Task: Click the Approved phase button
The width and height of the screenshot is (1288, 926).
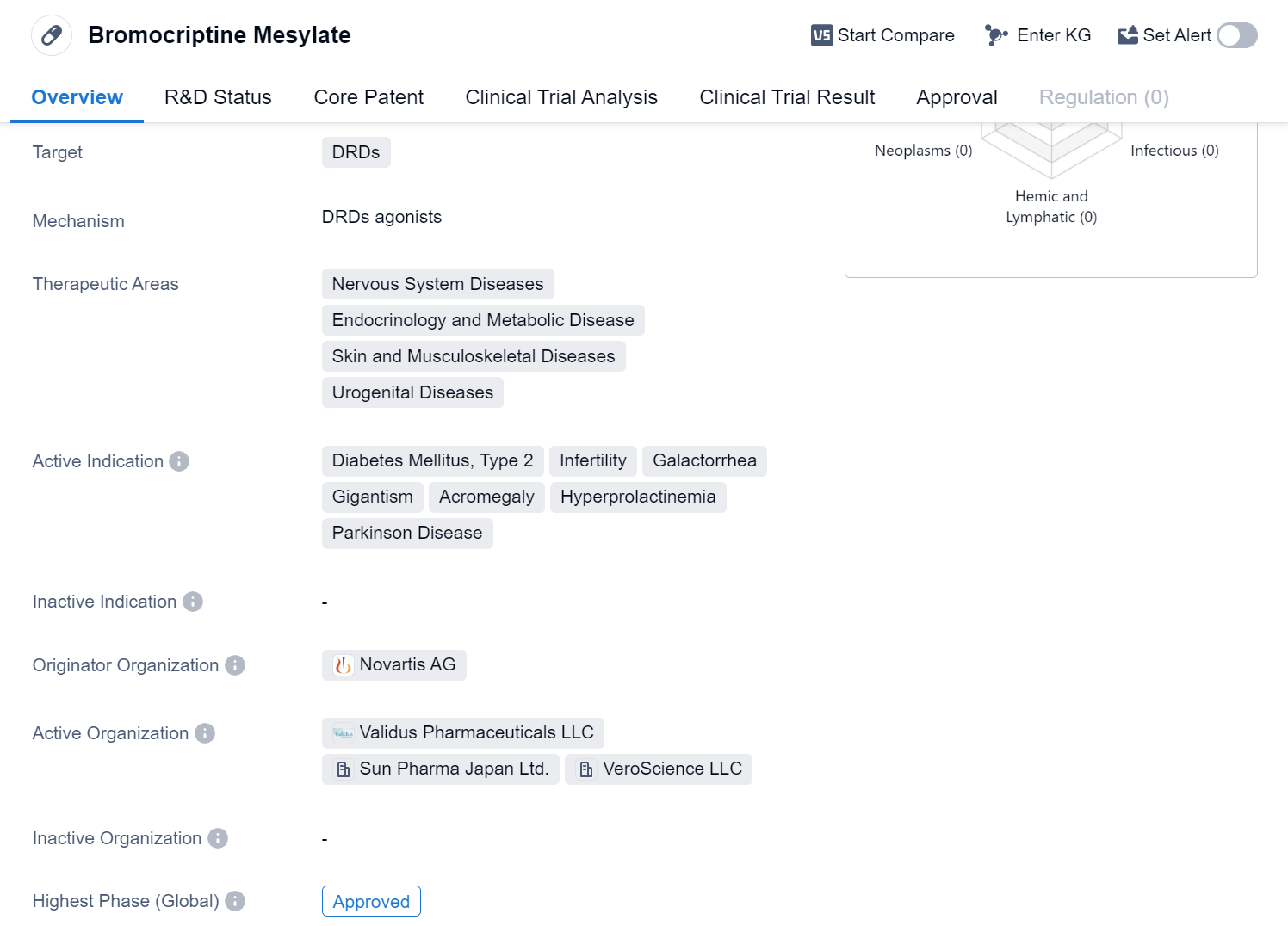Action: [x=371, y=901]
